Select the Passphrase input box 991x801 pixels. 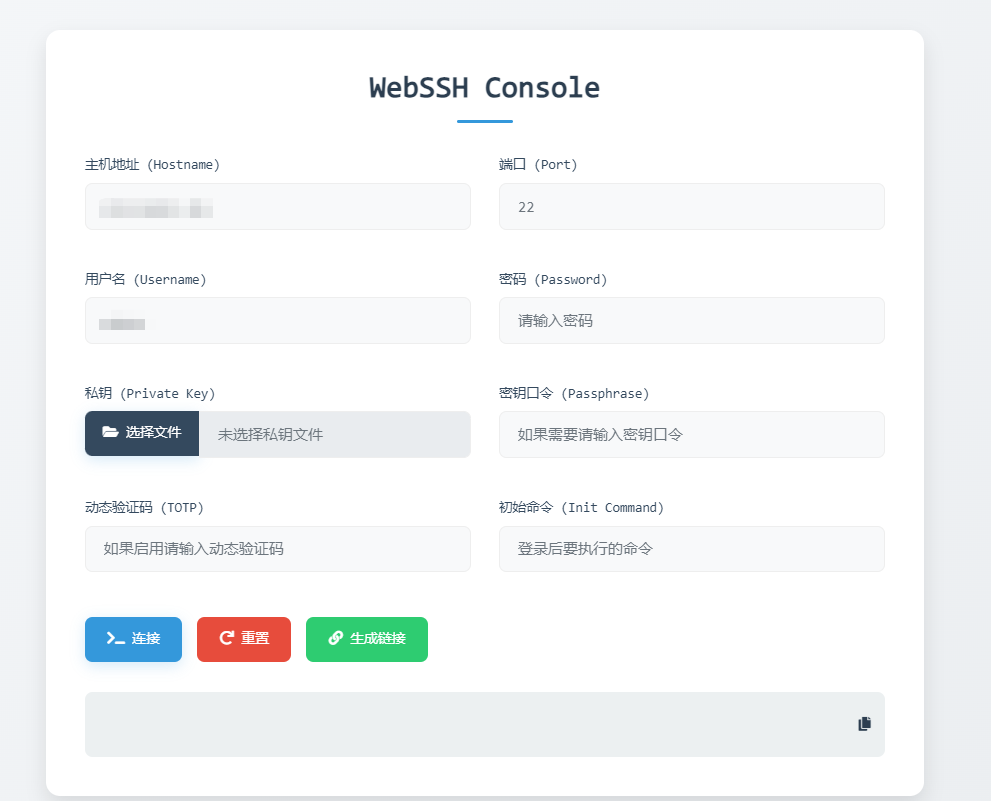[x=691, y=435]
